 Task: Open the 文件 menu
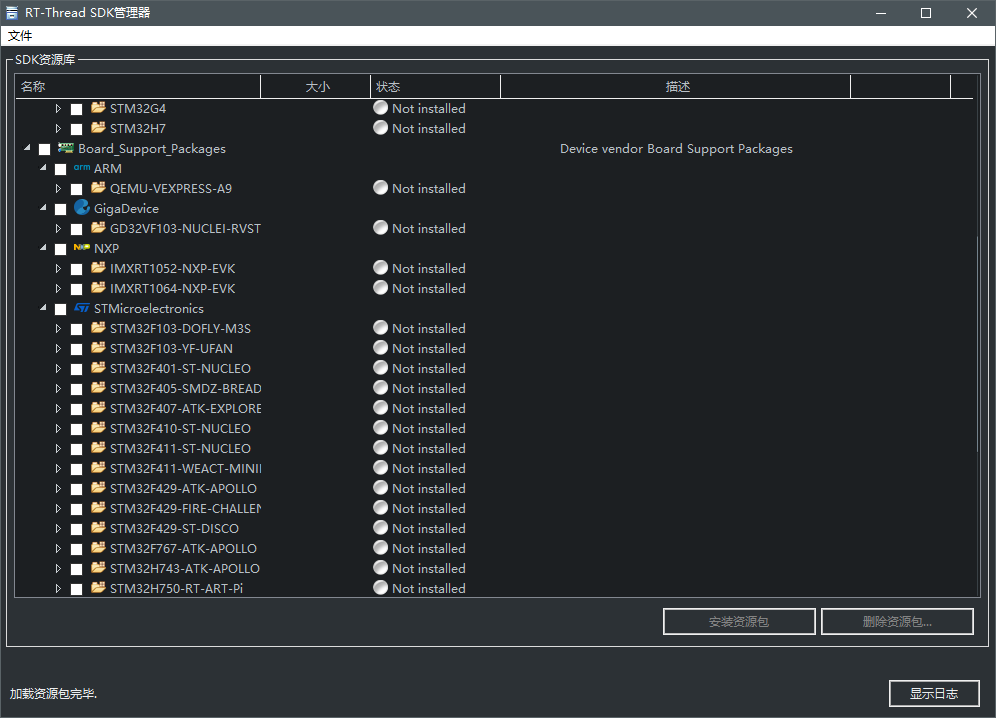tap(20, 36)
